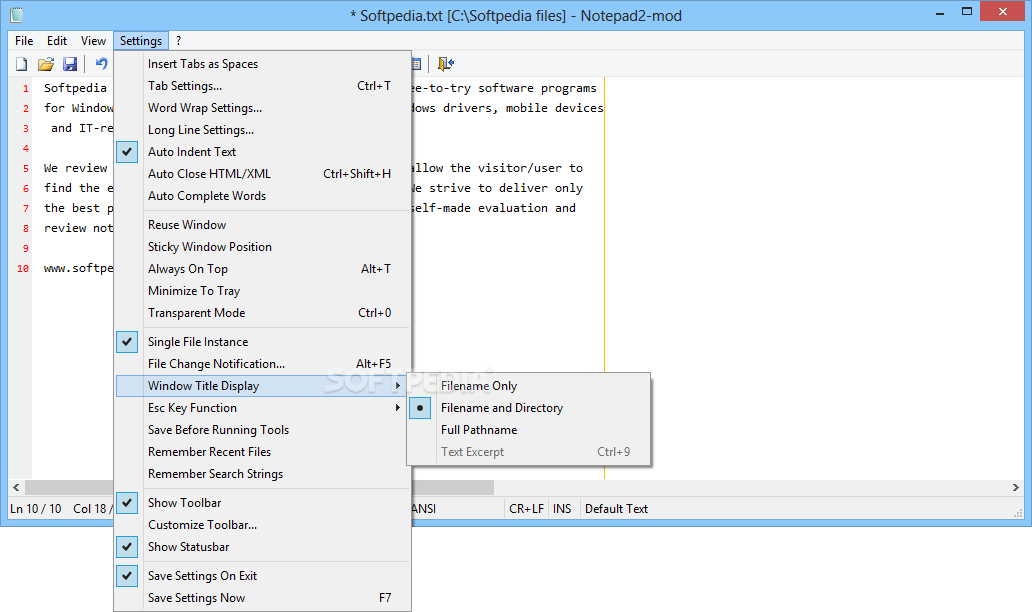Screen dimensions: 1032x612
Task: Click scroll right arrow on horizontal scrollbar
Action: coord(1016,488)
